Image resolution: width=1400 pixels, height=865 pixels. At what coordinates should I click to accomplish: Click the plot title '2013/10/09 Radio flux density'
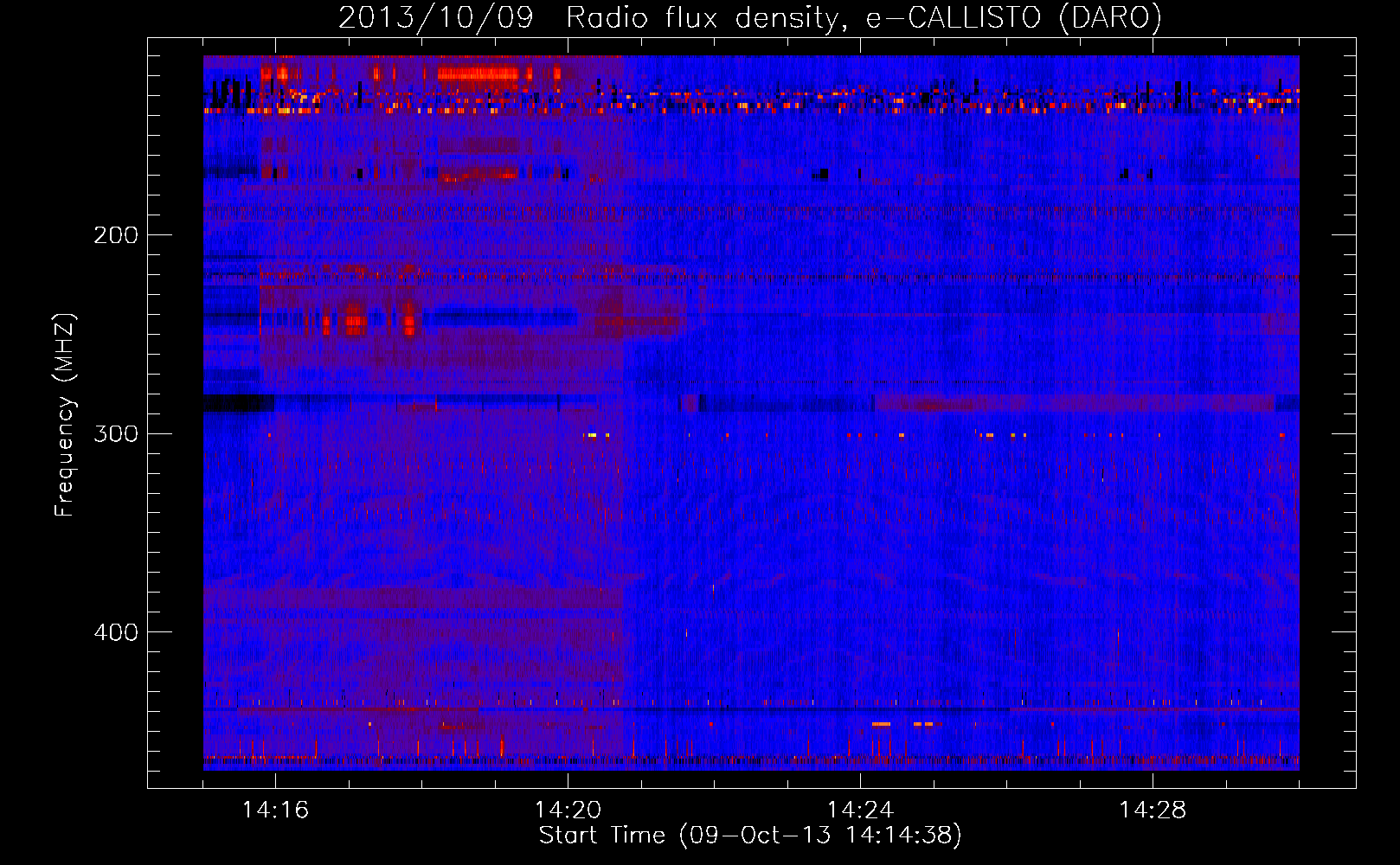[750, 18]
